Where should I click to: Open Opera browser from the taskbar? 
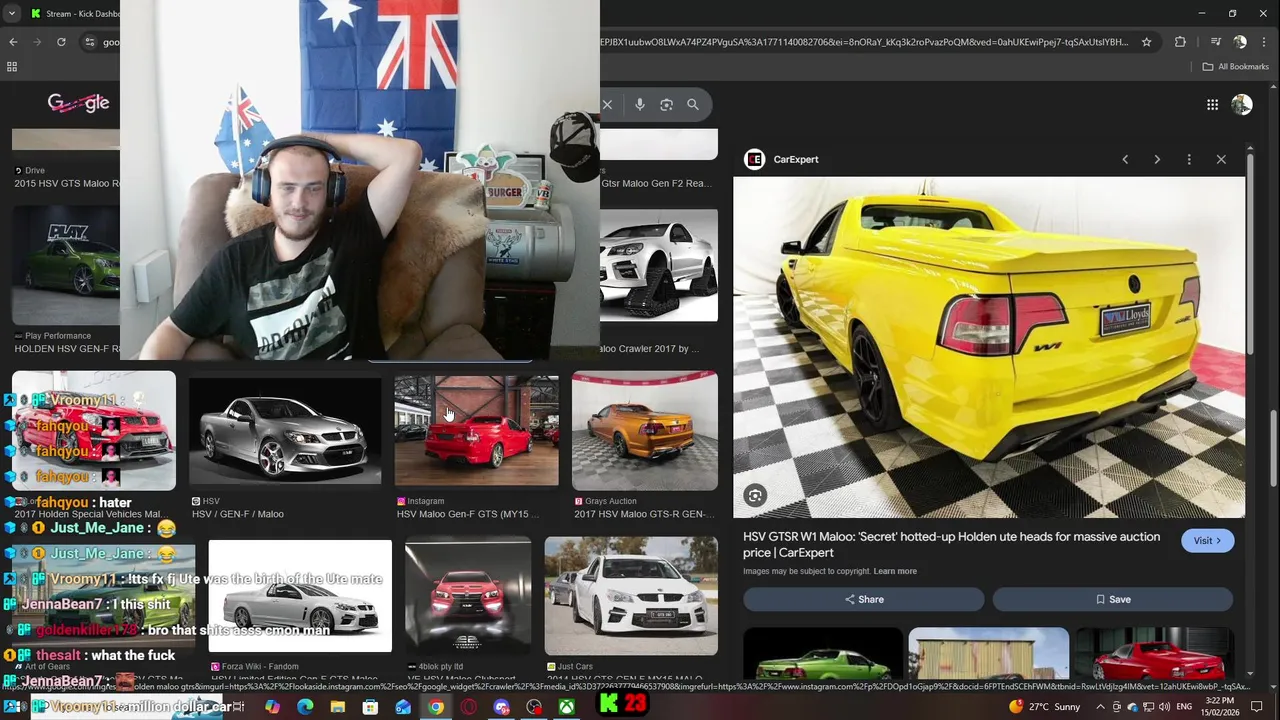click(469, 707)
